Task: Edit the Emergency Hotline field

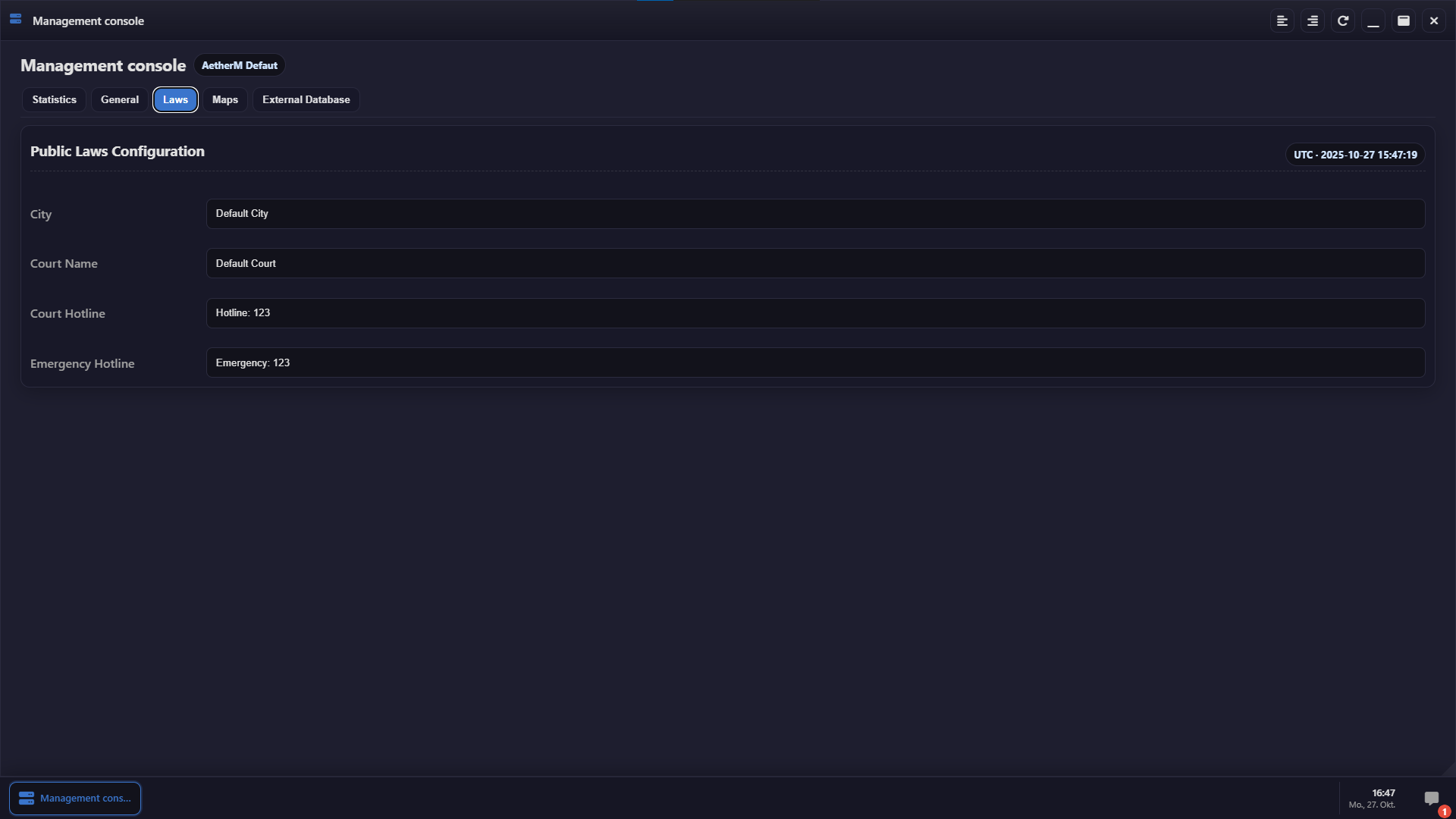Action: 815,363
